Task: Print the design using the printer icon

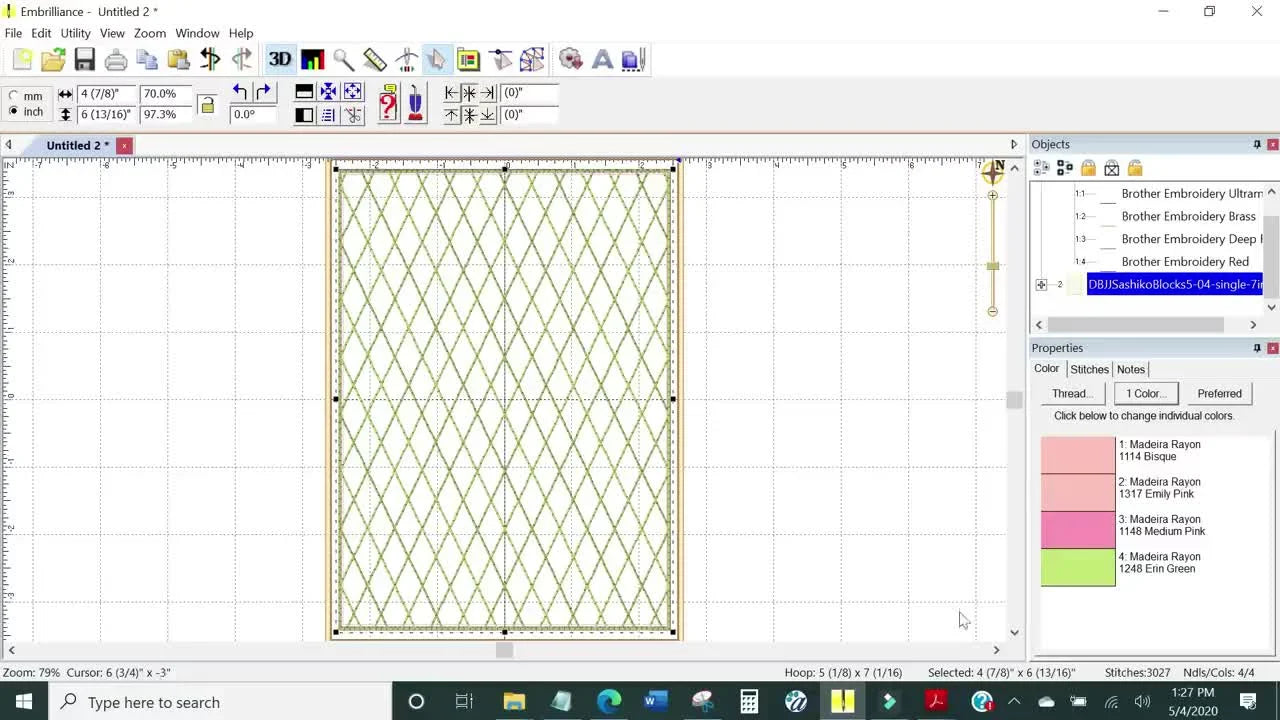Action: pos(116,60)
